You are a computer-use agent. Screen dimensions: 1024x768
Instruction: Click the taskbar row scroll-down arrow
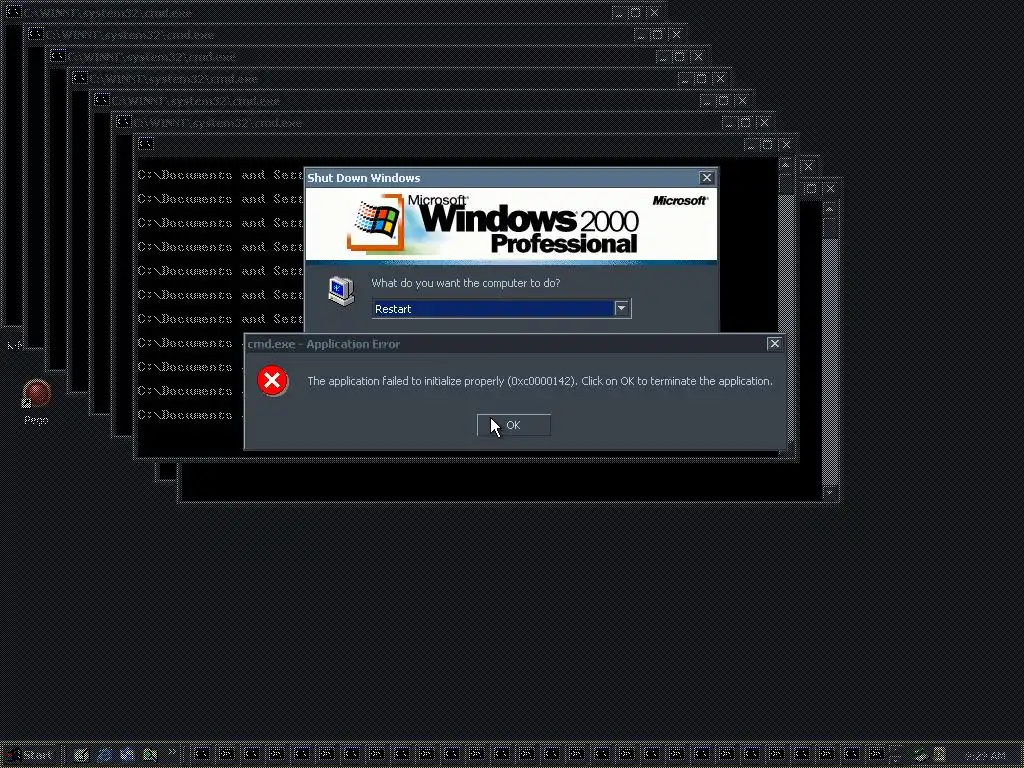click(x=896, y=760)
